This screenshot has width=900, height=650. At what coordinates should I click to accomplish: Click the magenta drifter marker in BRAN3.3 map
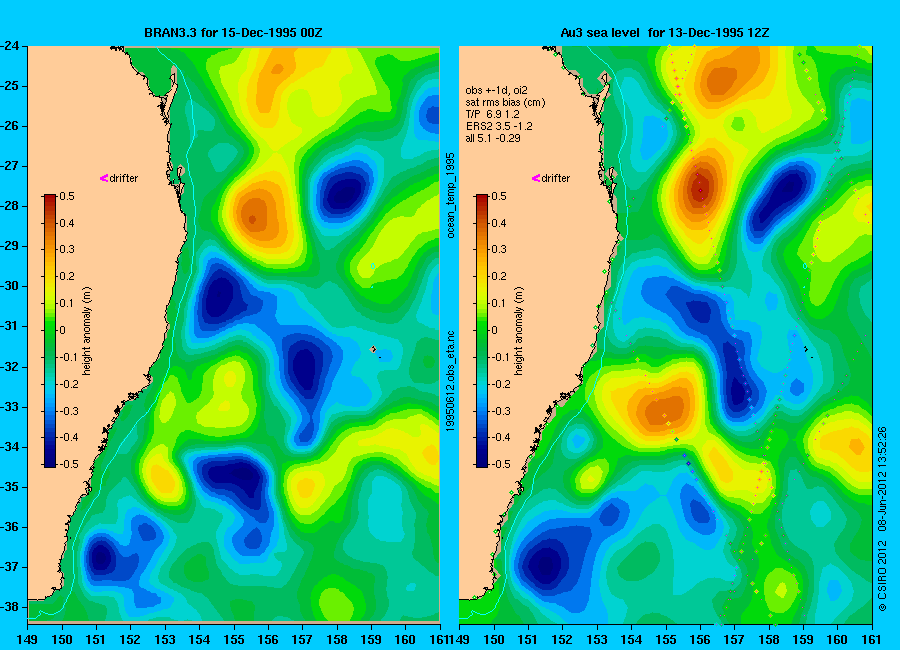click(104, 178)
